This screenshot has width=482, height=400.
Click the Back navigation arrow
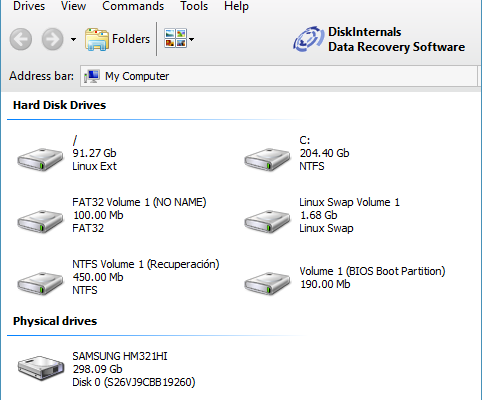pos(21,39)
